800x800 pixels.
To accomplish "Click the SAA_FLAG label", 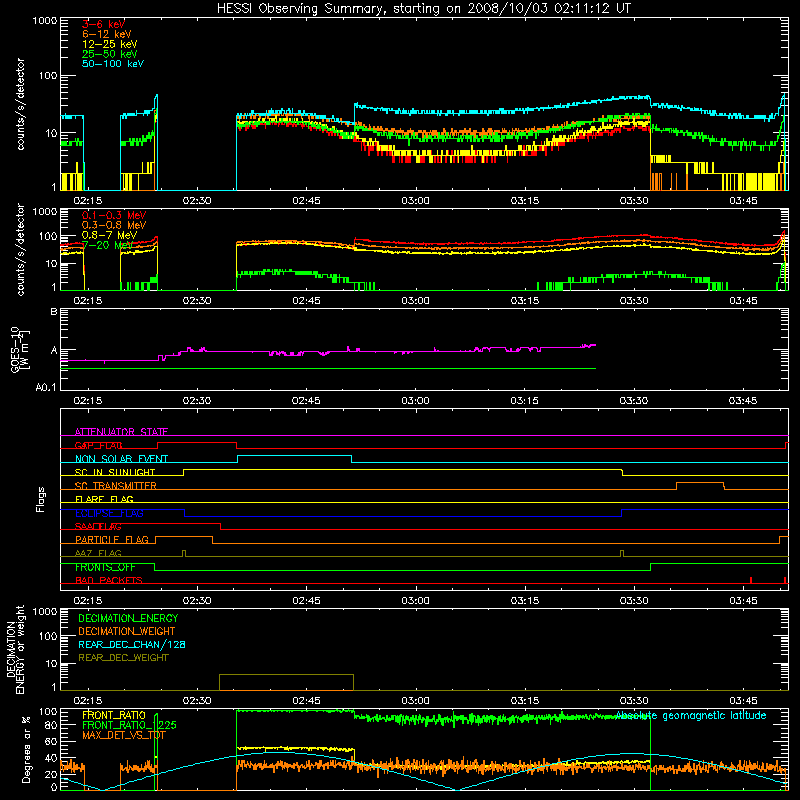I will tap(98, 526).
